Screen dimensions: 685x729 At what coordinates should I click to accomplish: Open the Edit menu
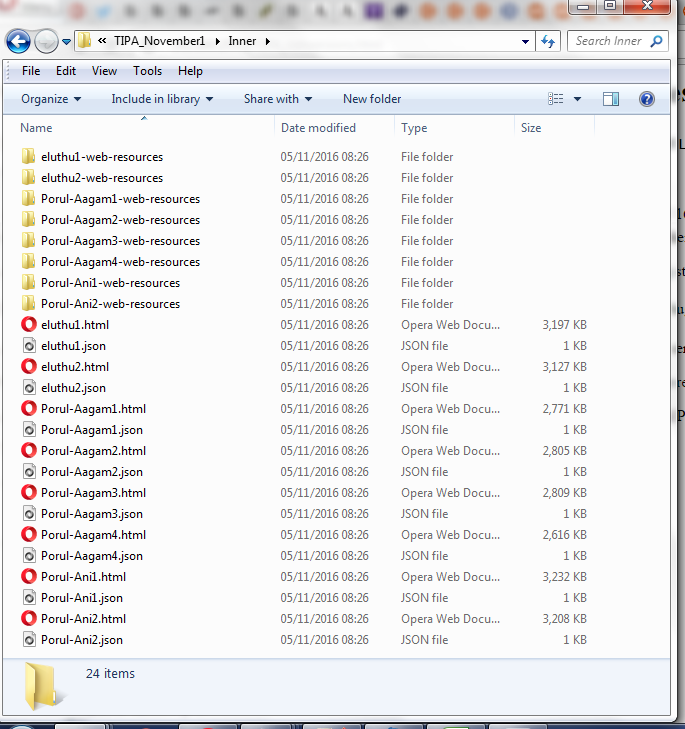(x=66, y=71)
